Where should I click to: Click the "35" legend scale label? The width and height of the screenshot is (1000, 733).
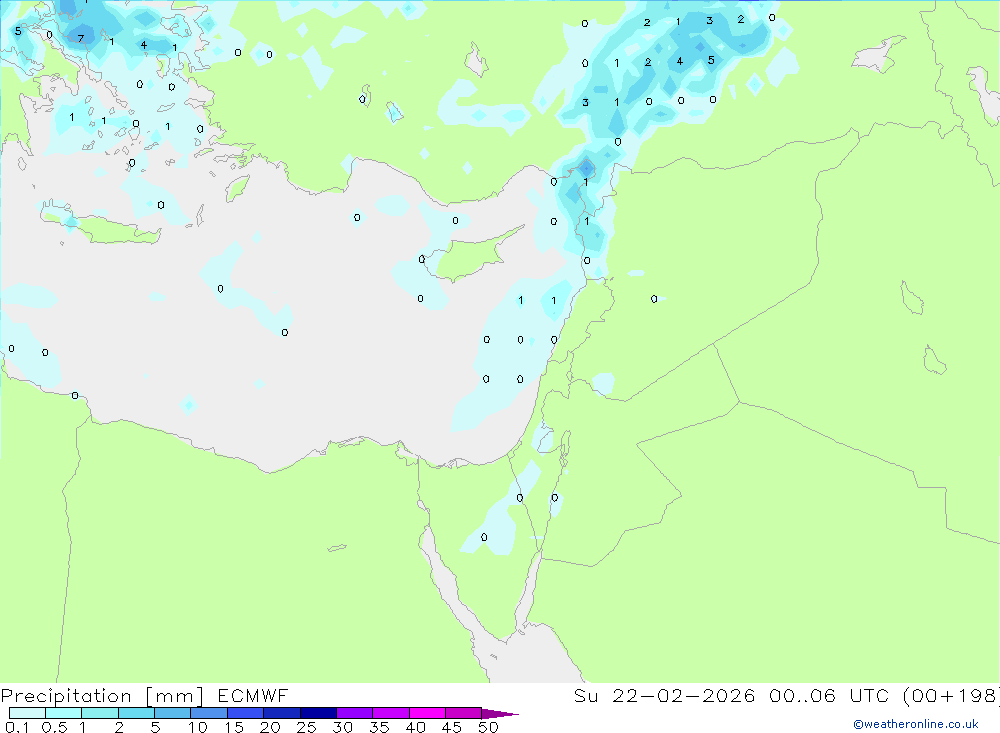pyautogui.click(x=379, y=727)
